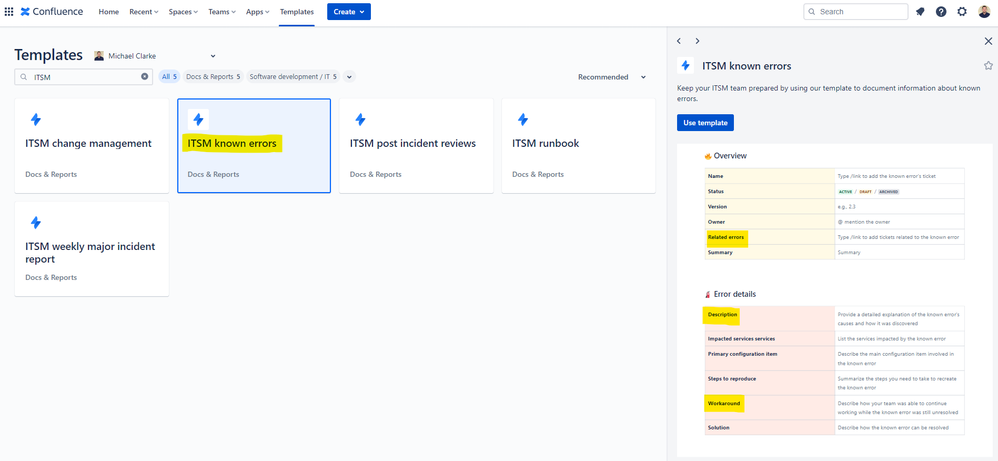Close the template preview panel
Viewport: 998px width, 461px height.
[988, 41]
